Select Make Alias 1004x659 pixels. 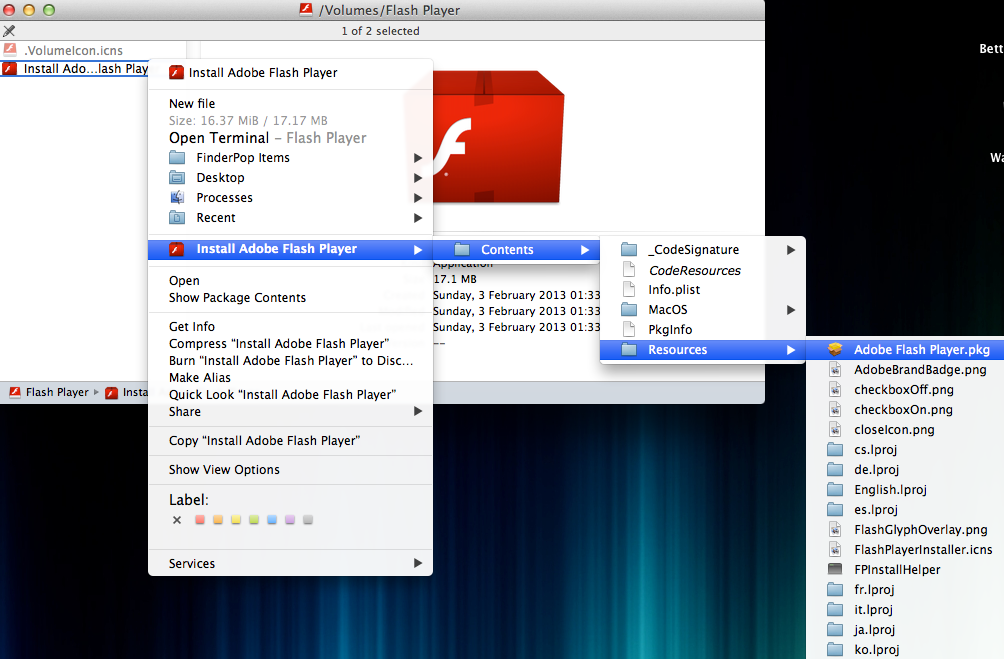pos(200,377)
